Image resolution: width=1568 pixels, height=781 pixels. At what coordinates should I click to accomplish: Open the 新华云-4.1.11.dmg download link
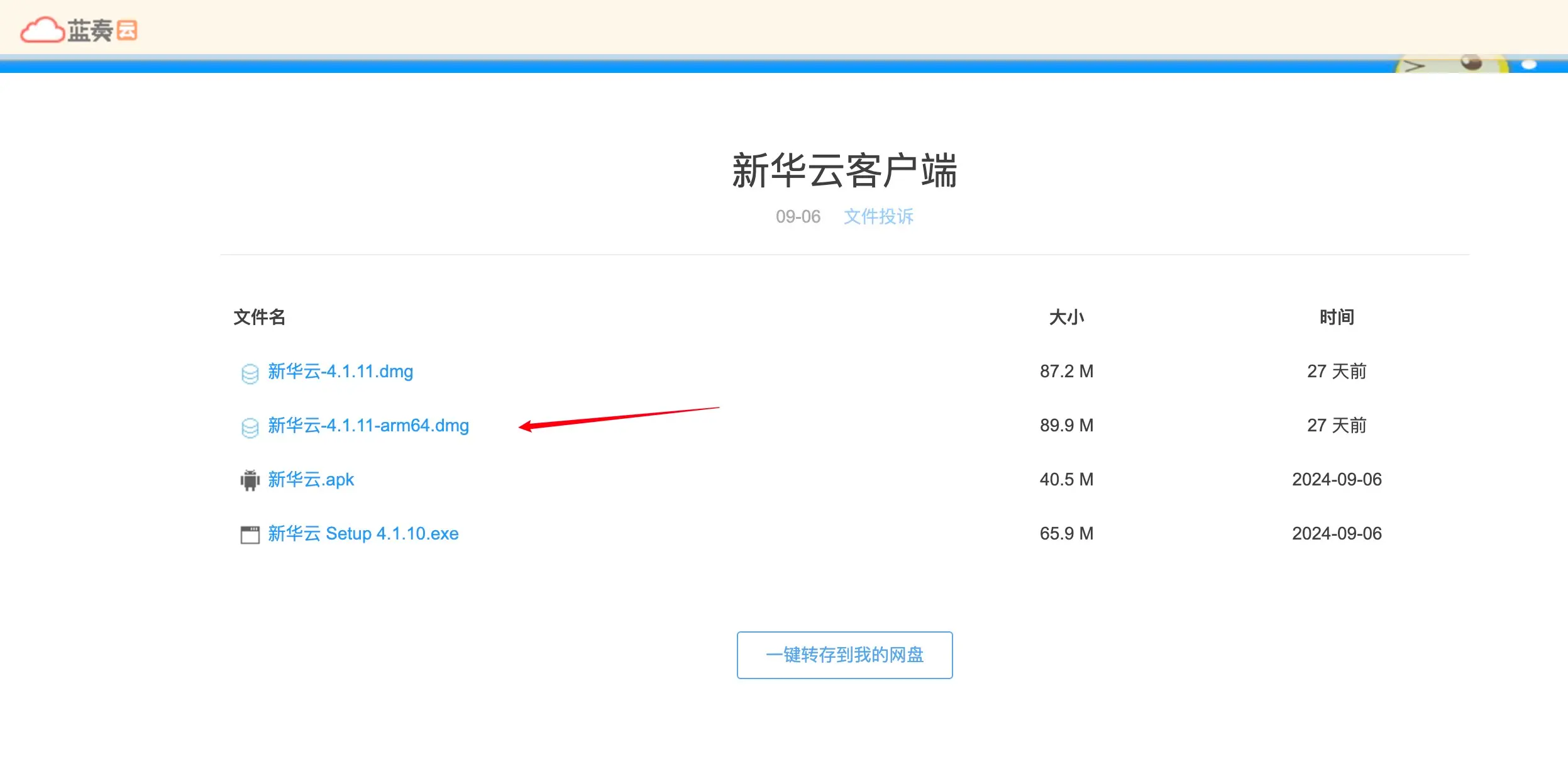tap(340, 371)
